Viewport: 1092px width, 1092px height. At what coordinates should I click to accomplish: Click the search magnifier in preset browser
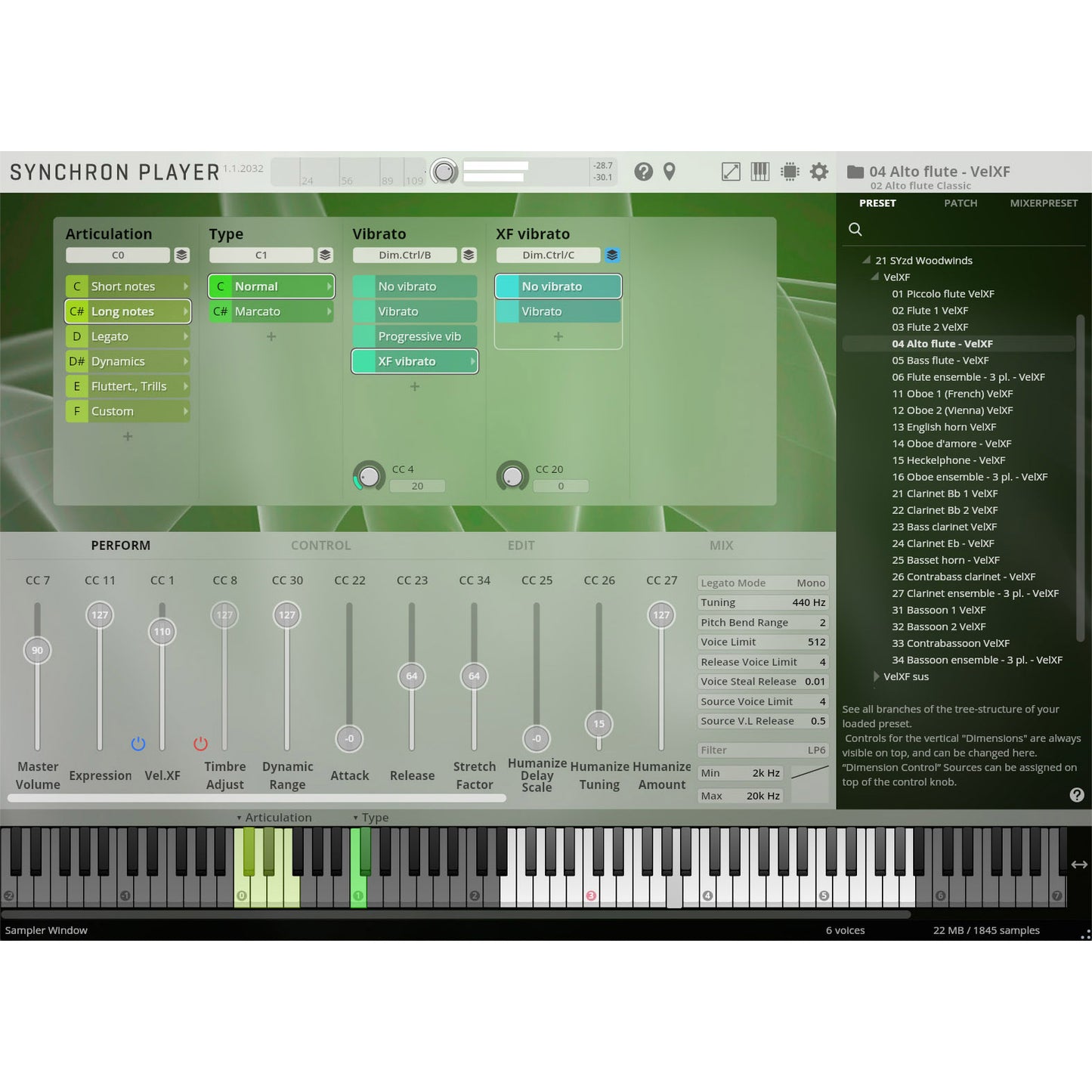(855, 229)
